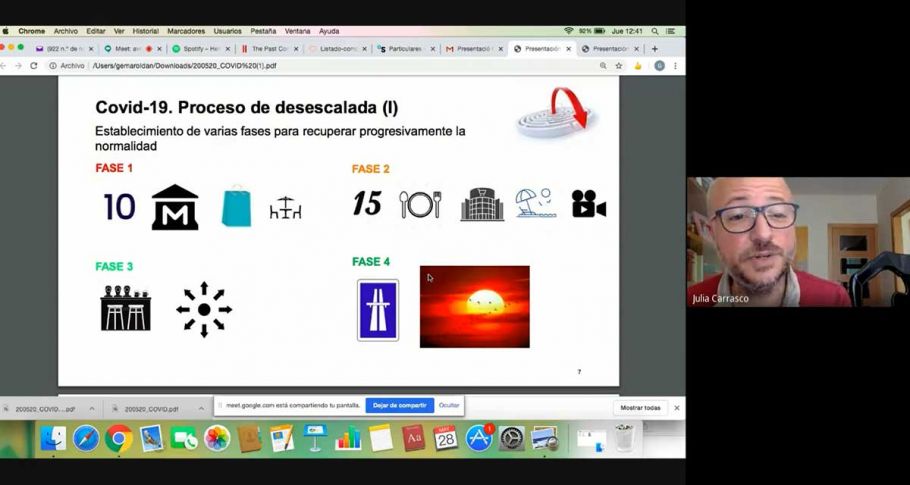Image resolution: width=910 pixels, height=485 pixels.
Task: Click the Chrome icon in the dock
Action: (119, 438)
